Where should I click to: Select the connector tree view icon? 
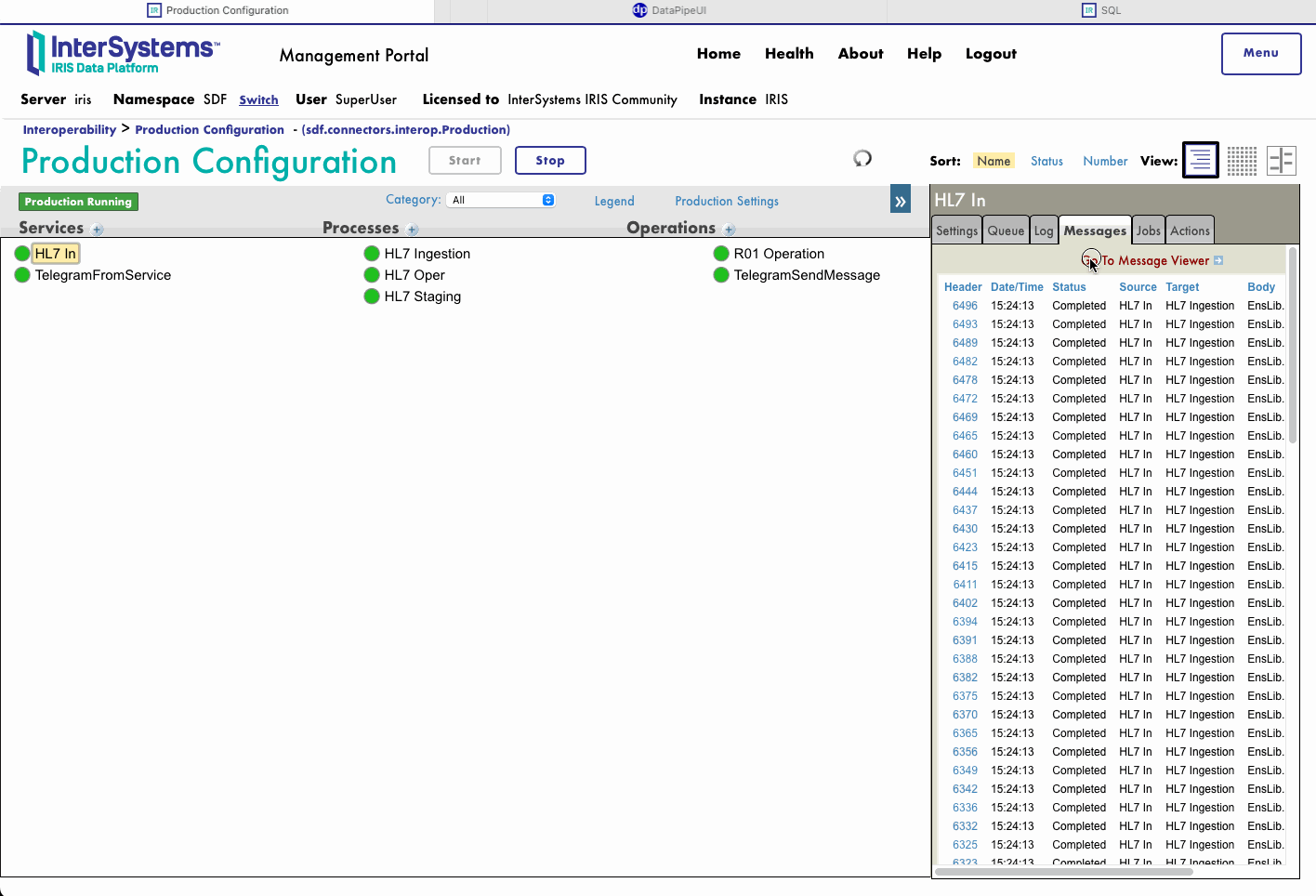(x=1282, y=160)
